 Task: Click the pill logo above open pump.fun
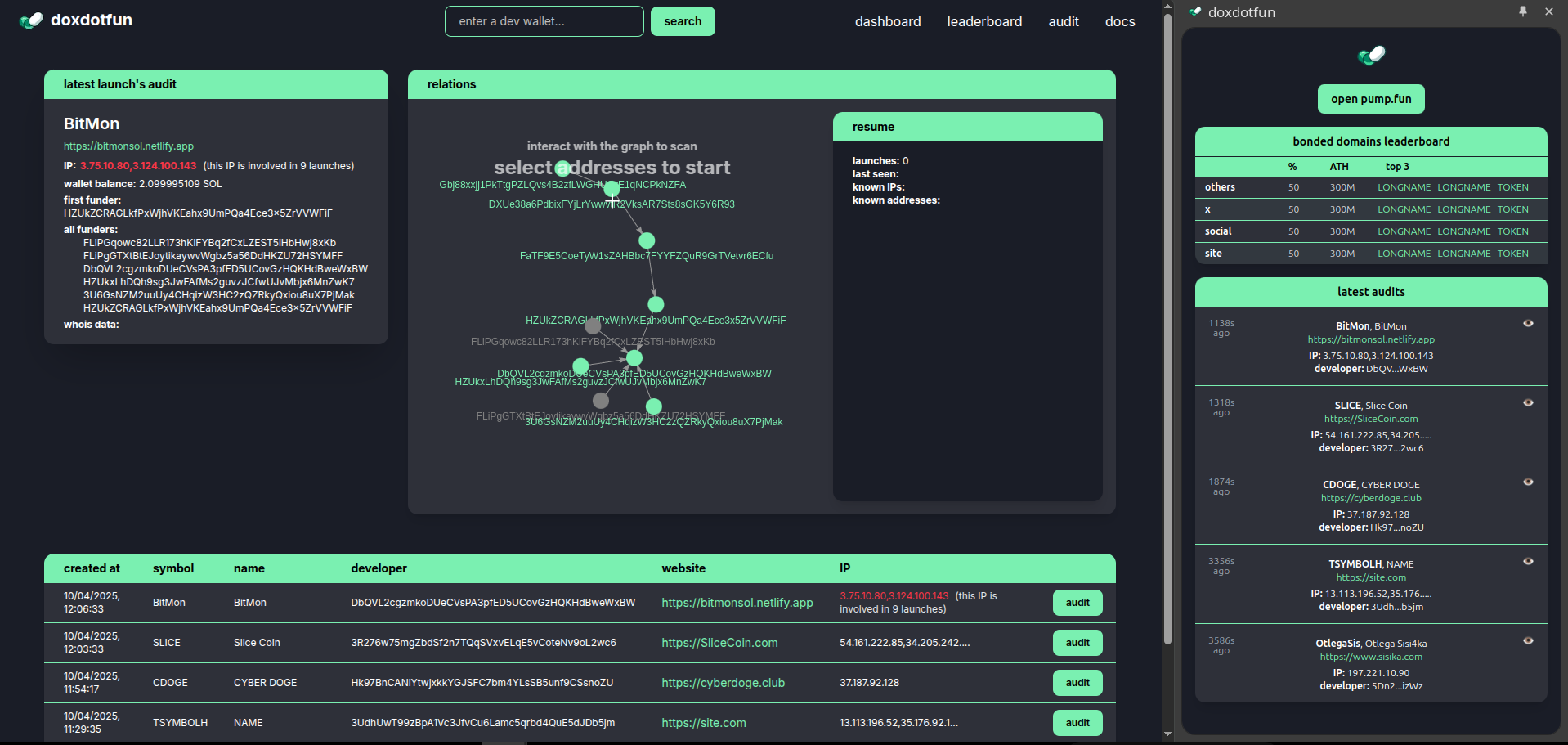[x=1371, y=56]
